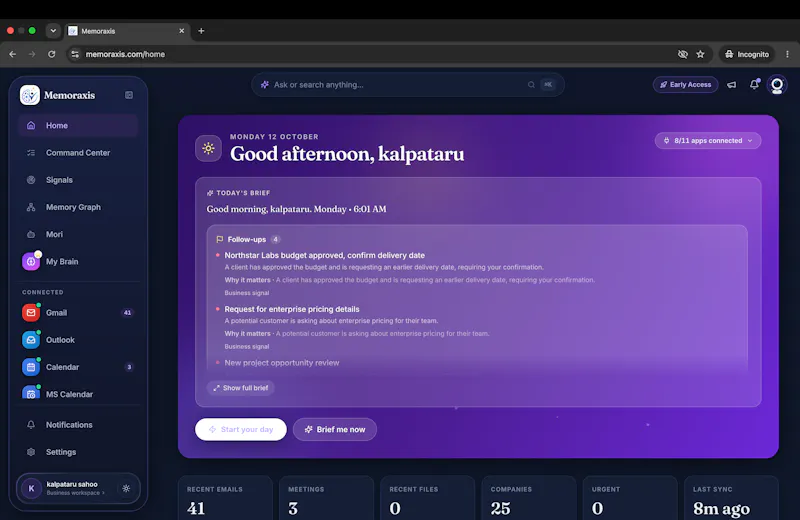This screenshot has width=800, height=520.
Task: Bookmark page with star icon
Action: click(701, 54)
